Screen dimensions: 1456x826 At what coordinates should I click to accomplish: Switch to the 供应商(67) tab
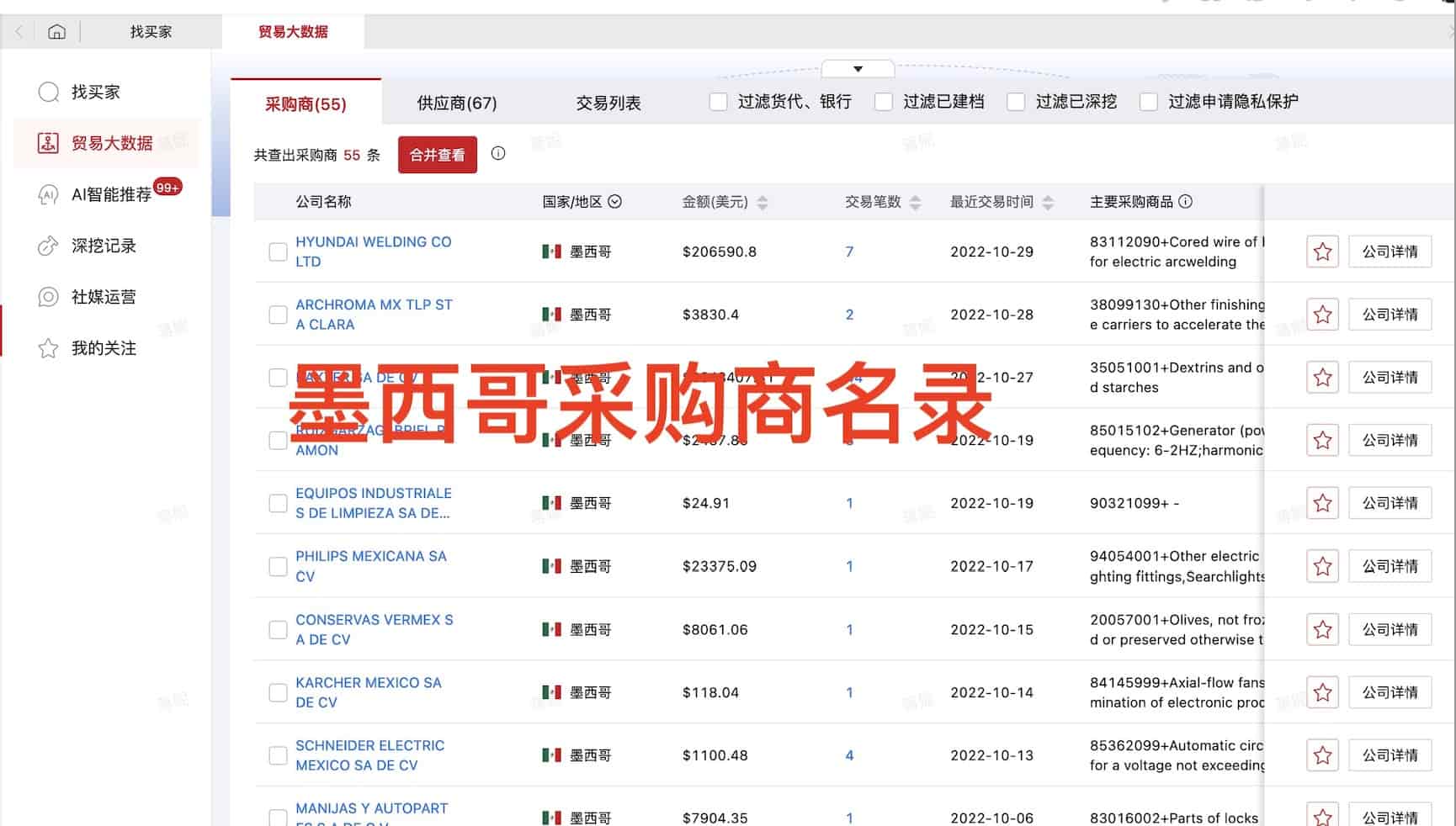tap(457, 103)
